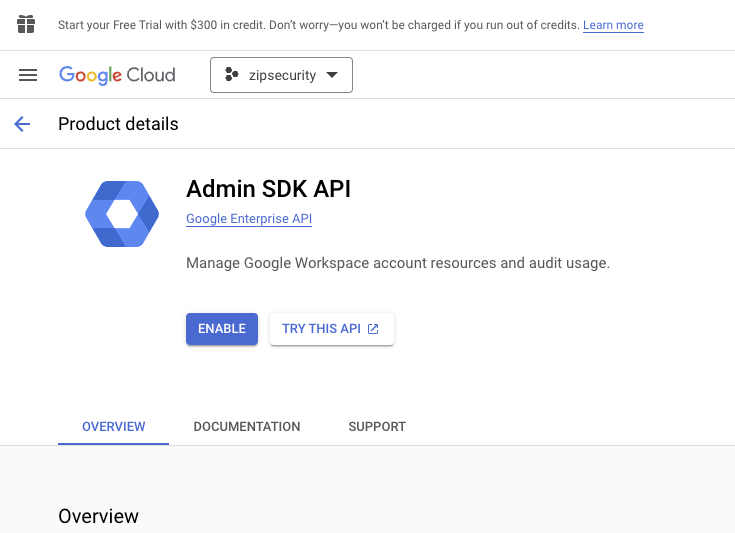Click the Manage Google Workspace description text

pyautogui.click(x=397, y=264)
